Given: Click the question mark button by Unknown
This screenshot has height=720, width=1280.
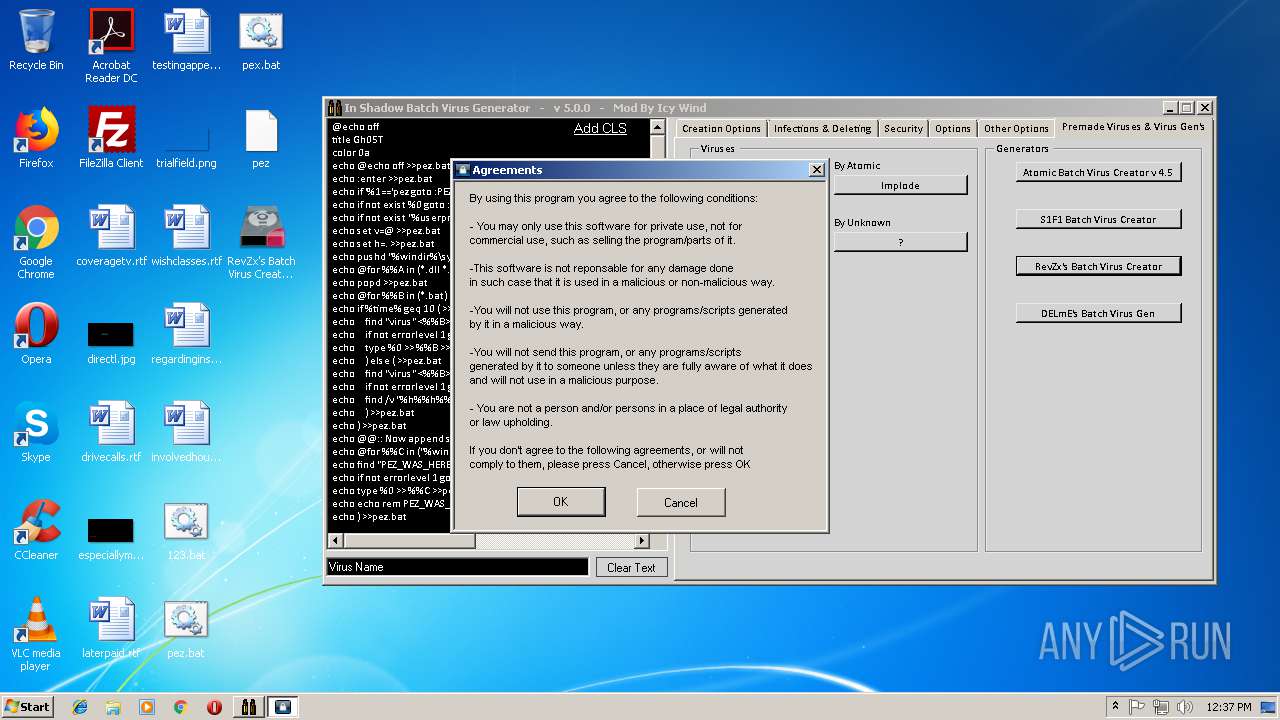Looking at the screenshot, I should pyautogui.click(x=900, y=242).
